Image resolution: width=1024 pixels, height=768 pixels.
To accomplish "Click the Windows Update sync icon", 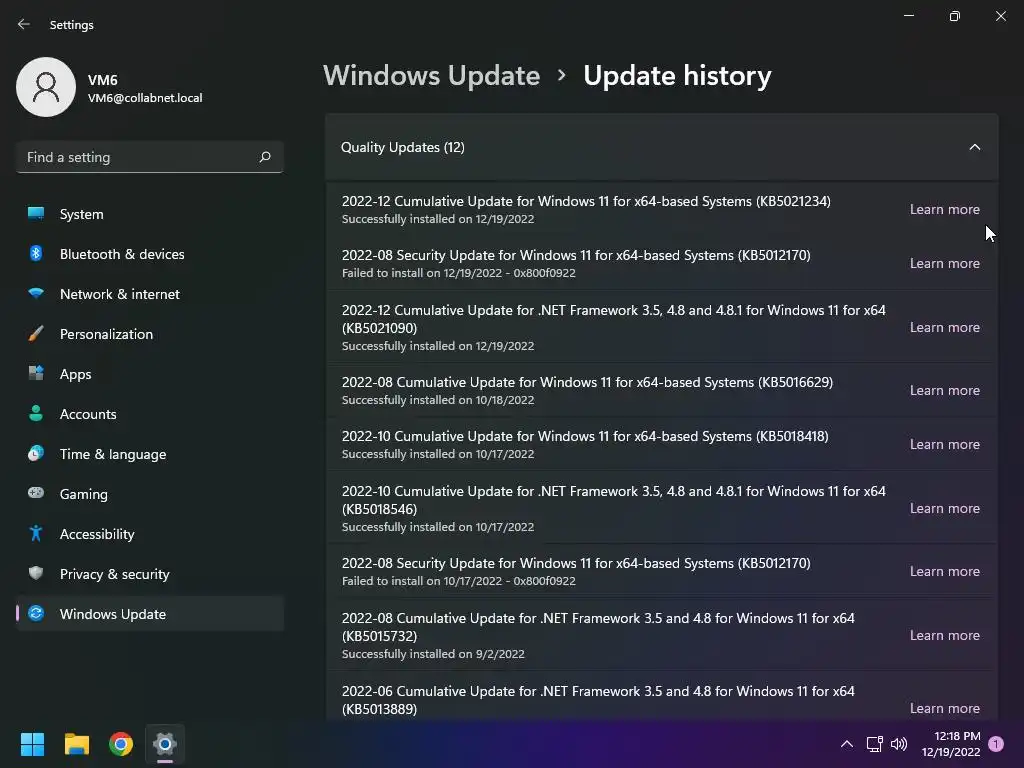I will click(36, 613).
